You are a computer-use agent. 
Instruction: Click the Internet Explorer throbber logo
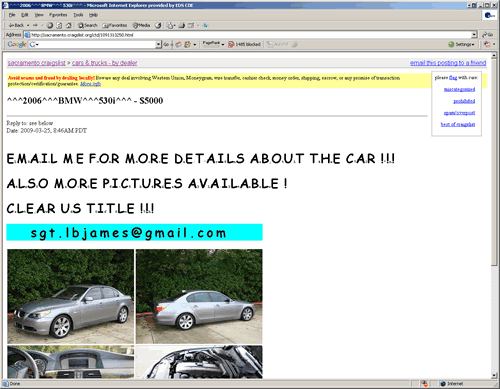489,15
